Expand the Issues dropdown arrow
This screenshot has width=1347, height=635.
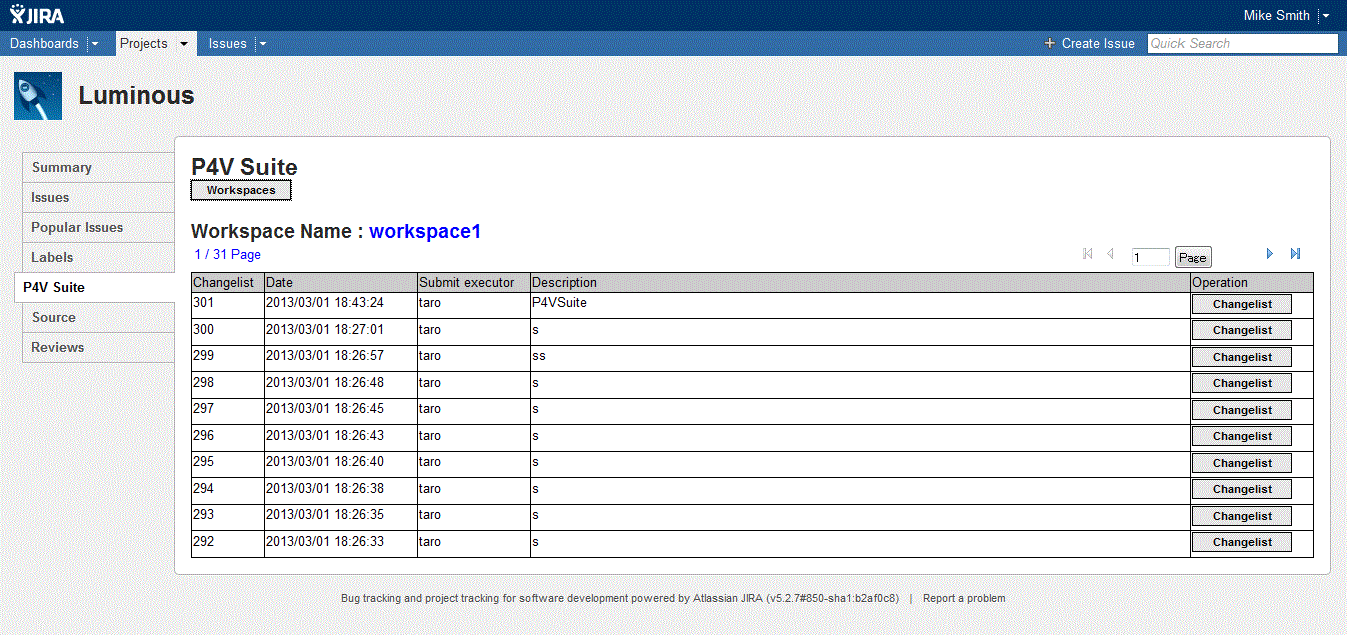(x=263, y=44)
